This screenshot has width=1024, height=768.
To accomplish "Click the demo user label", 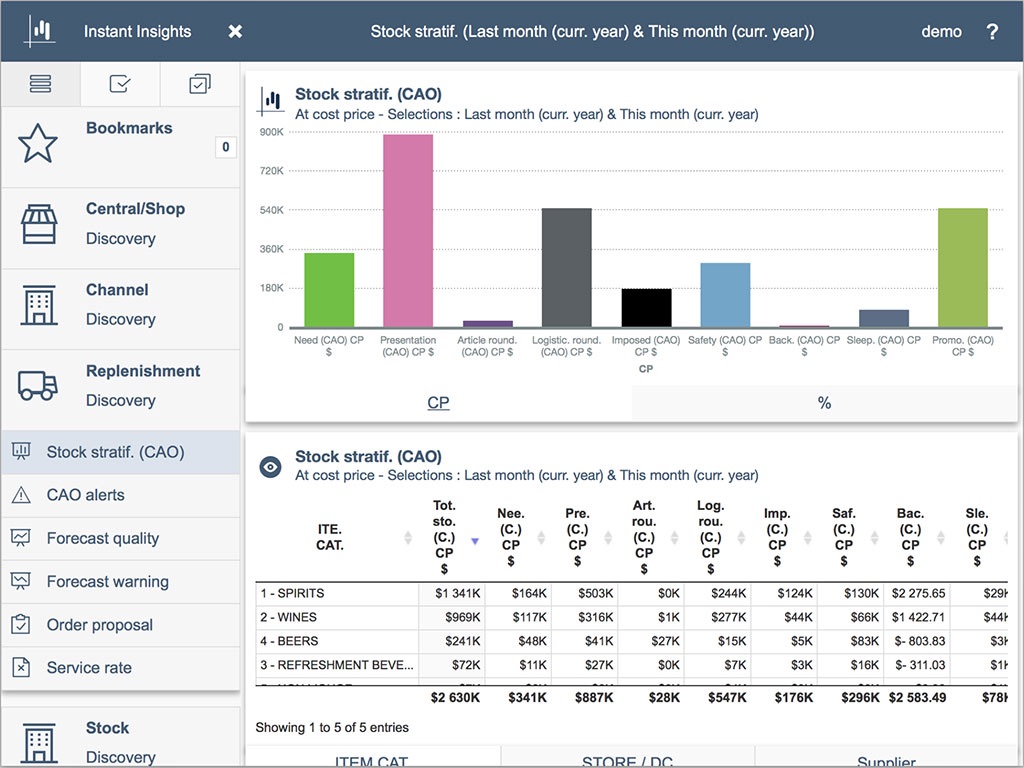I will point(941,32).
